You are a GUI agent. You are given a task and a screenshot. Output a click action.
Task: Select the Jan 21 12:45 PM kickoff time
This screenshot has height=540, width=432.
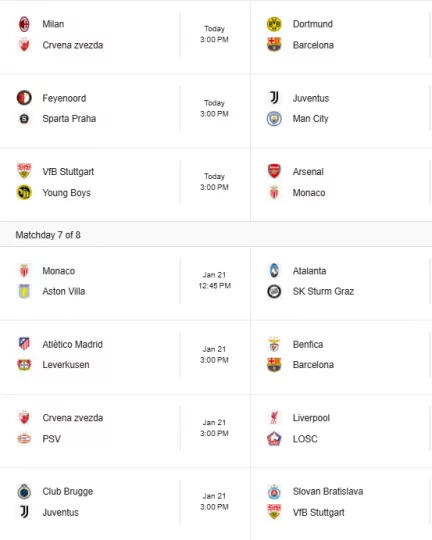click(214, 280)
